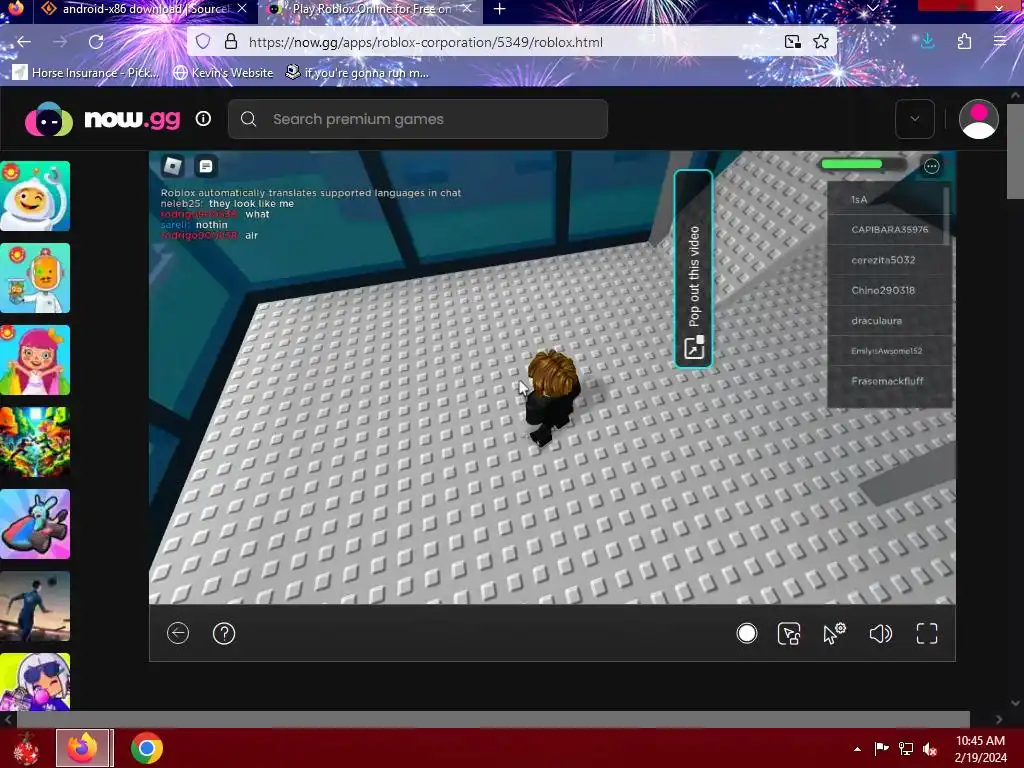
Task: Select player Frasemackfluff in list
Action: (889, 381)
